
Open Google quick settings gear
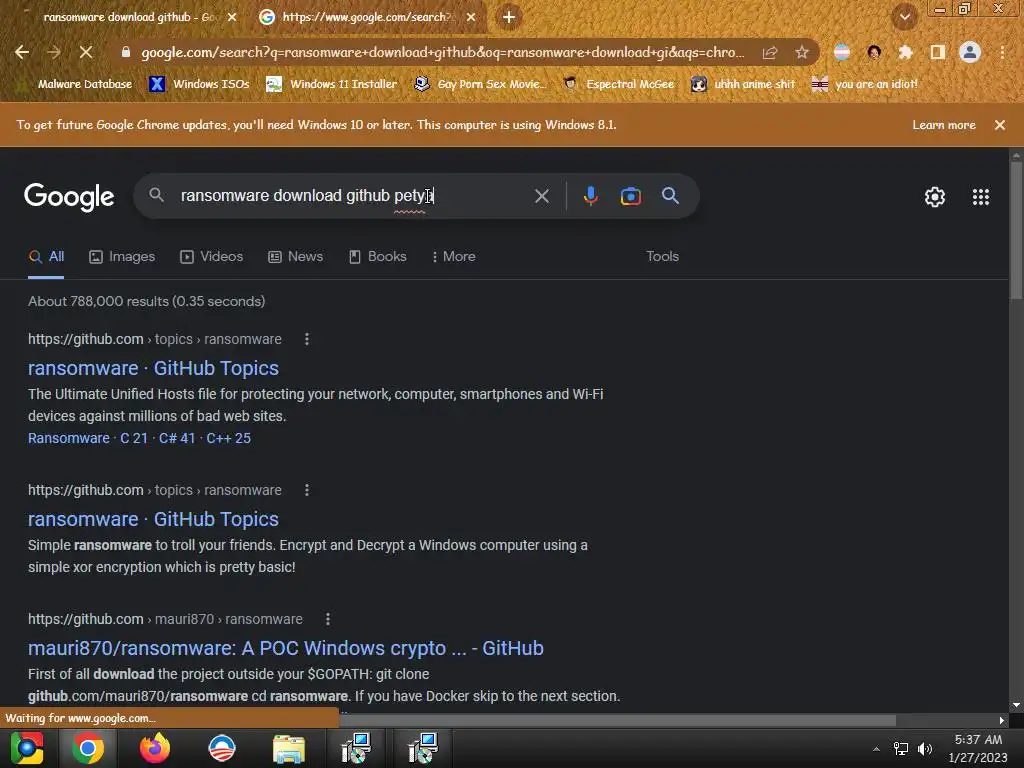tap(935, 197)
